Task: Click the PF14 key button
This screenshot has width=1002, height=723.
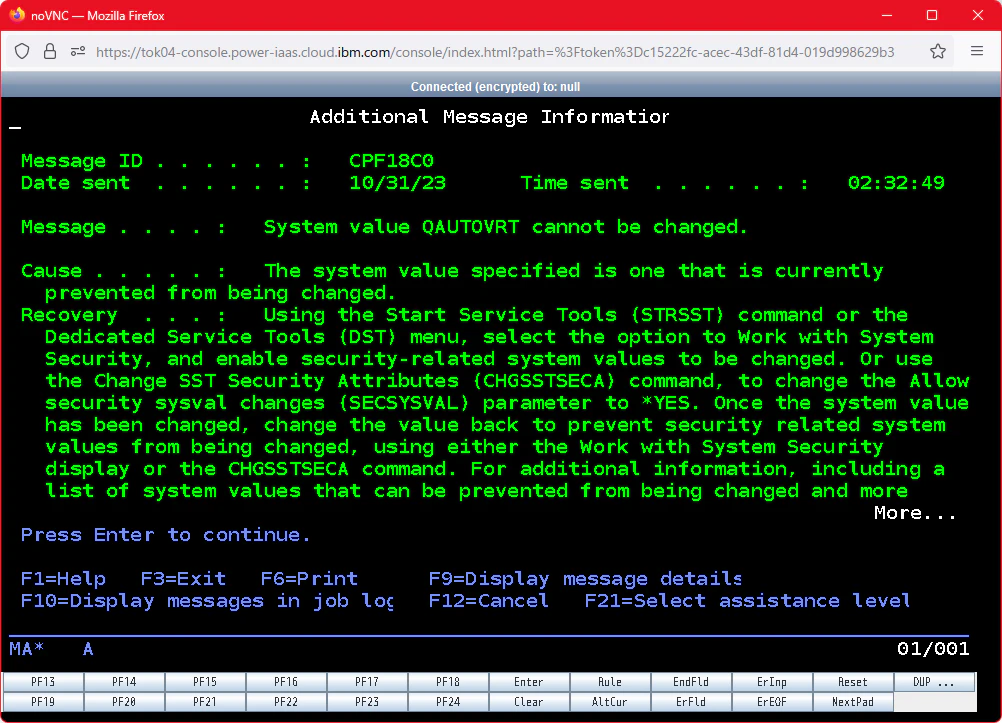Action: click(x=124, y=682)
